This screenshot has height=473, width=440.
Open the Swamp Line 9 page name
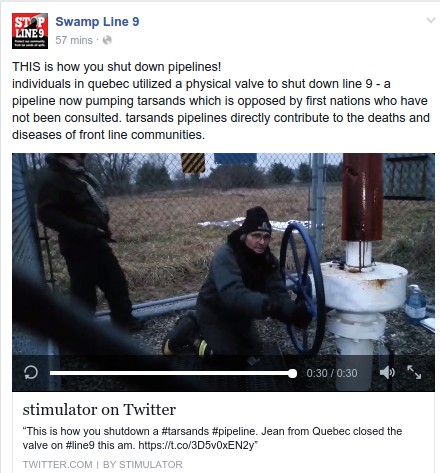tap(97, 22)
